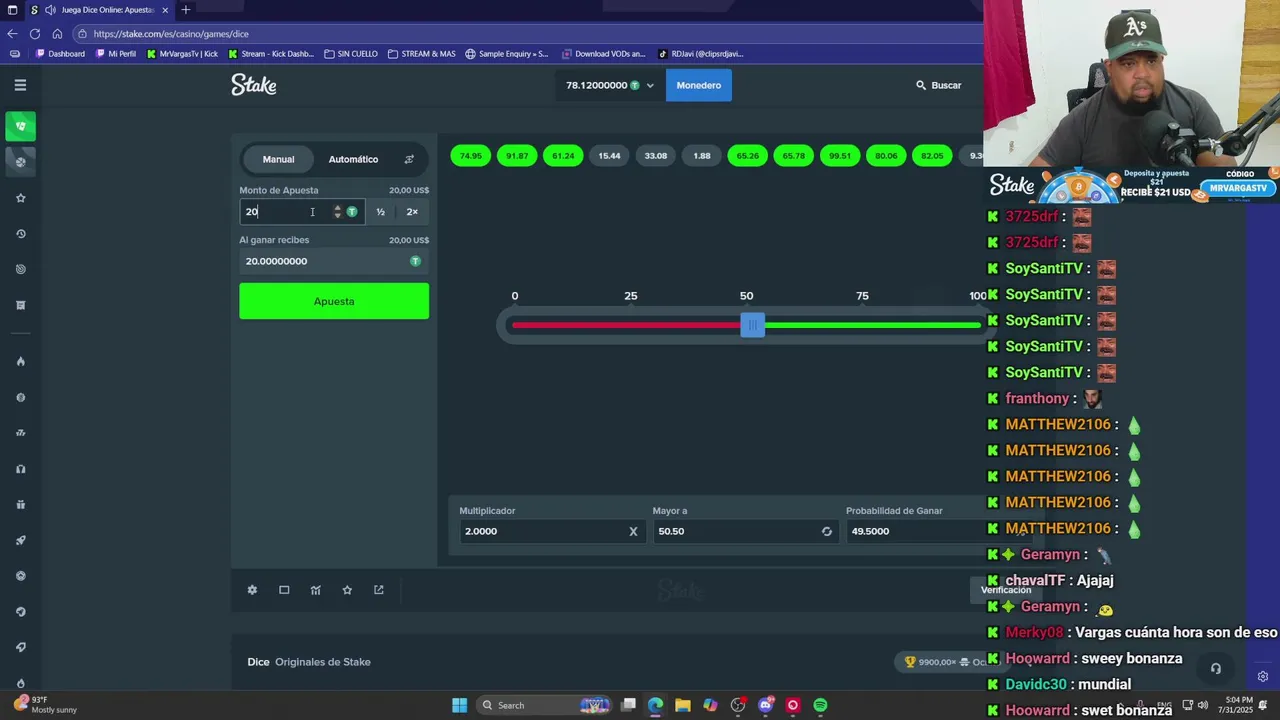Open game settings gear below bet panel
The width and height of the screenshot is (1280, 720).
coord(252,590)
